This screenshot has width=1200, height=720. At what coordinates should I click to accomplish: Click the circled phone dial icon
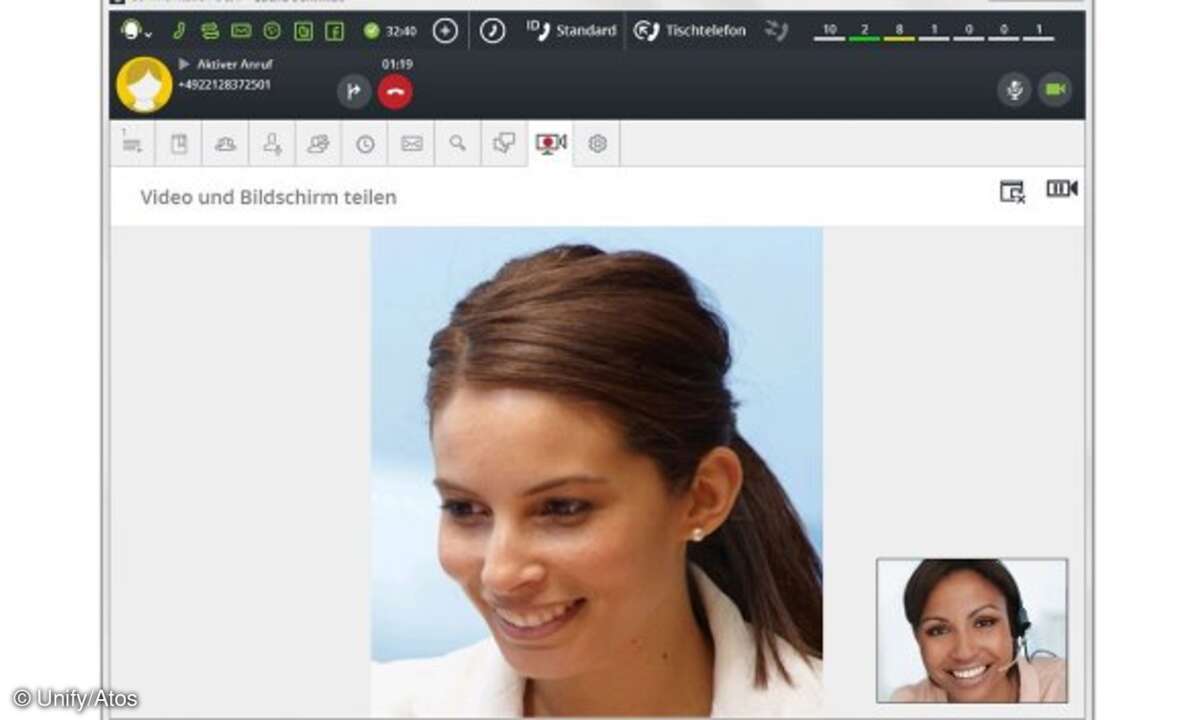point(492,31)
